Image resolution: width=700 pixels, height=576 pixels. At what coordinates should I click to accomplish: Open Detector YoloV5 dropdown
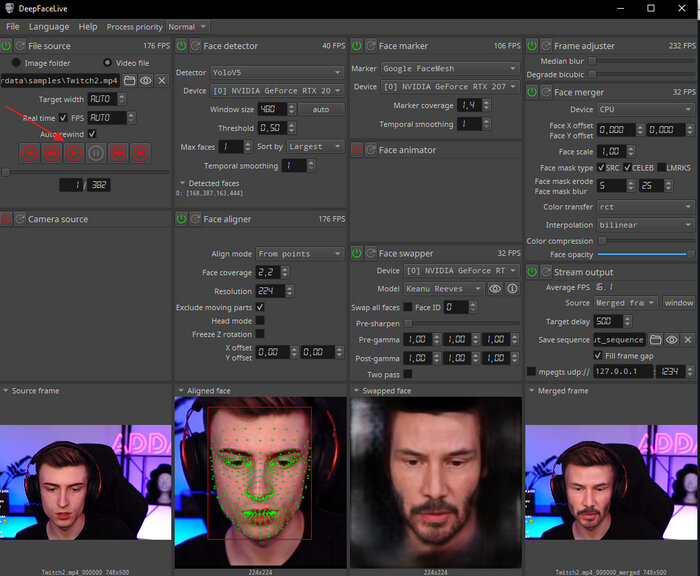(x=277, y=72)
